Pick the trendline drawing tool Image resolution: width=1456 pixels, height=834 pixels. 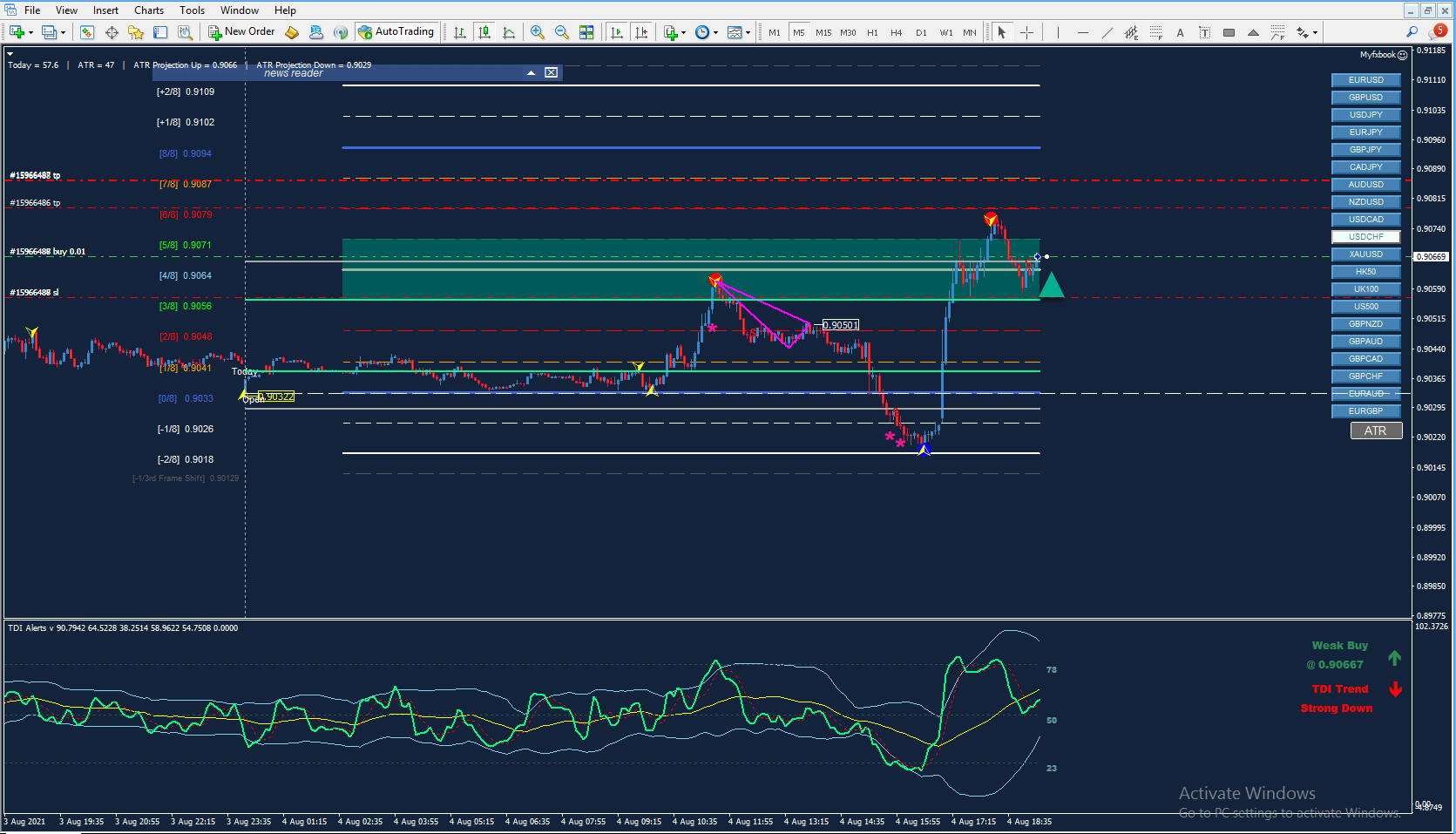[x=1107, y=32]
